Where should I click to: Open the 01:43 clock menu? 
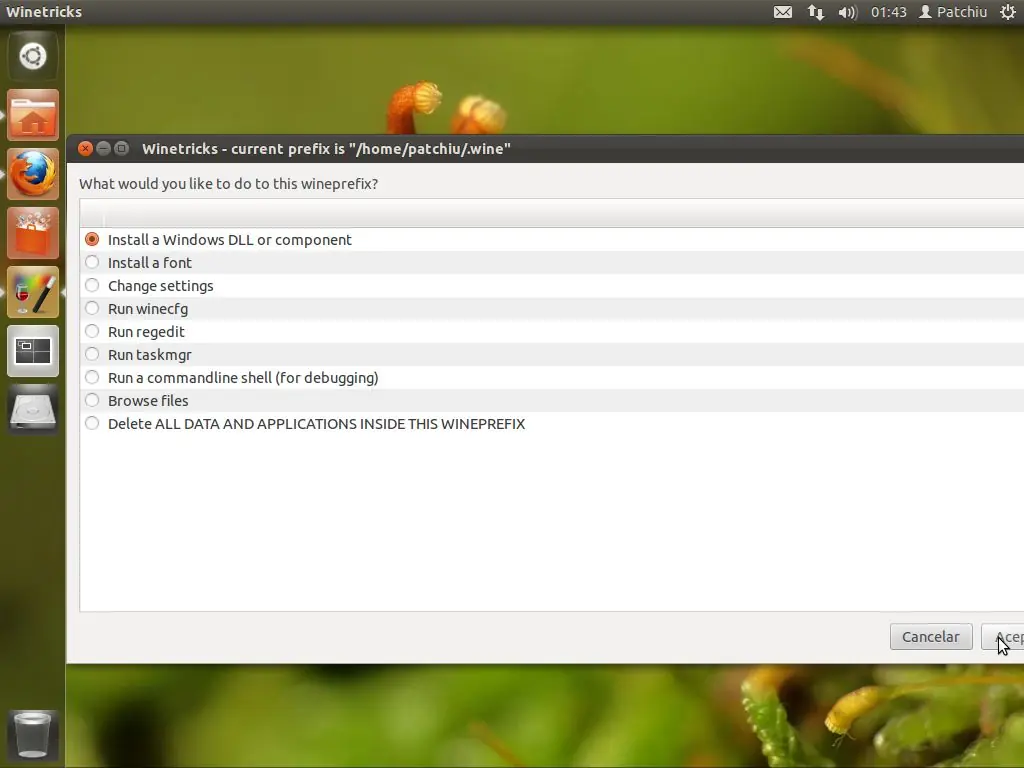(888, 12)
